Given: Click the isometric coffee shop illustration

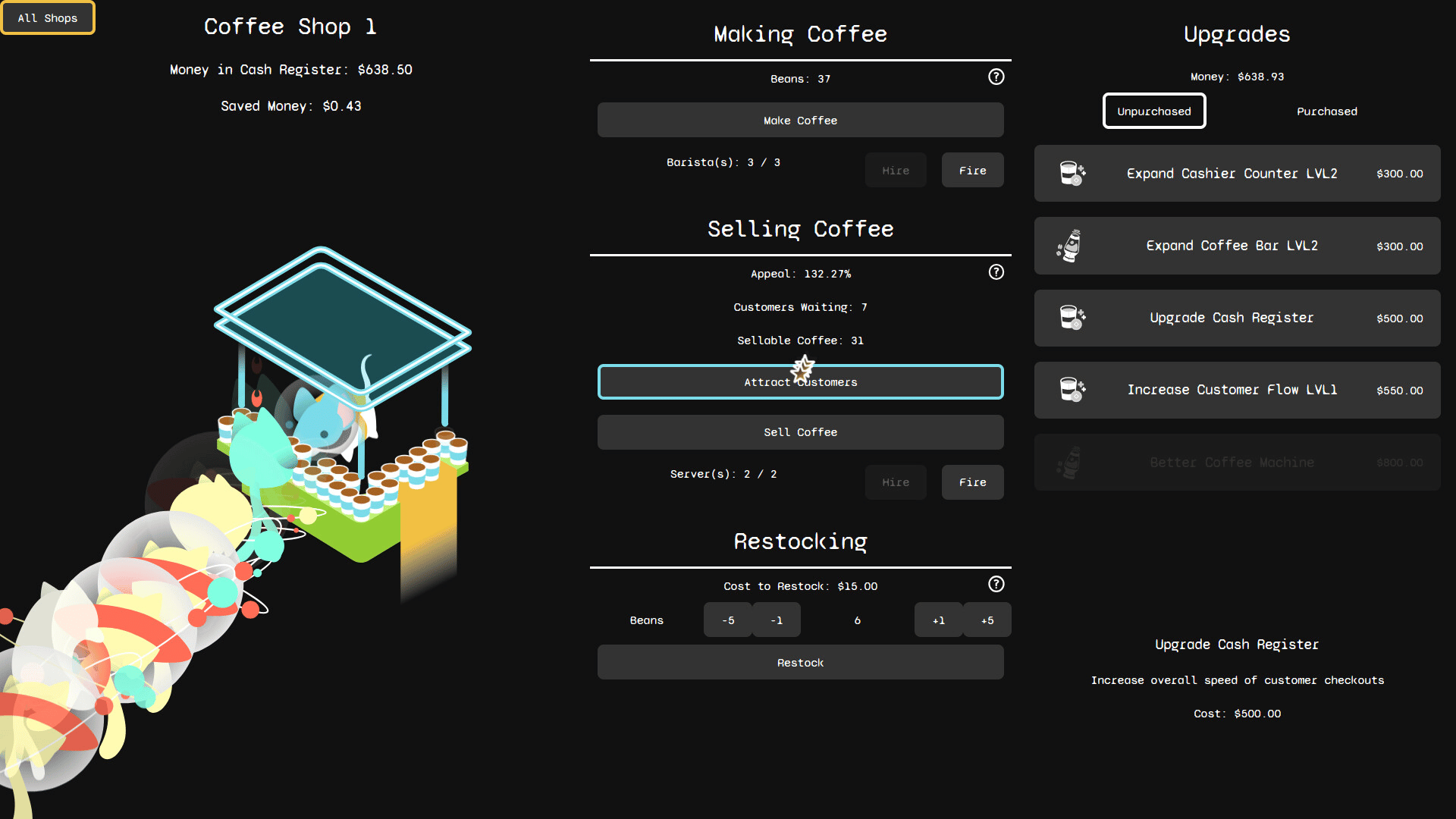Looking at the screenshot, I should point(341,409).
